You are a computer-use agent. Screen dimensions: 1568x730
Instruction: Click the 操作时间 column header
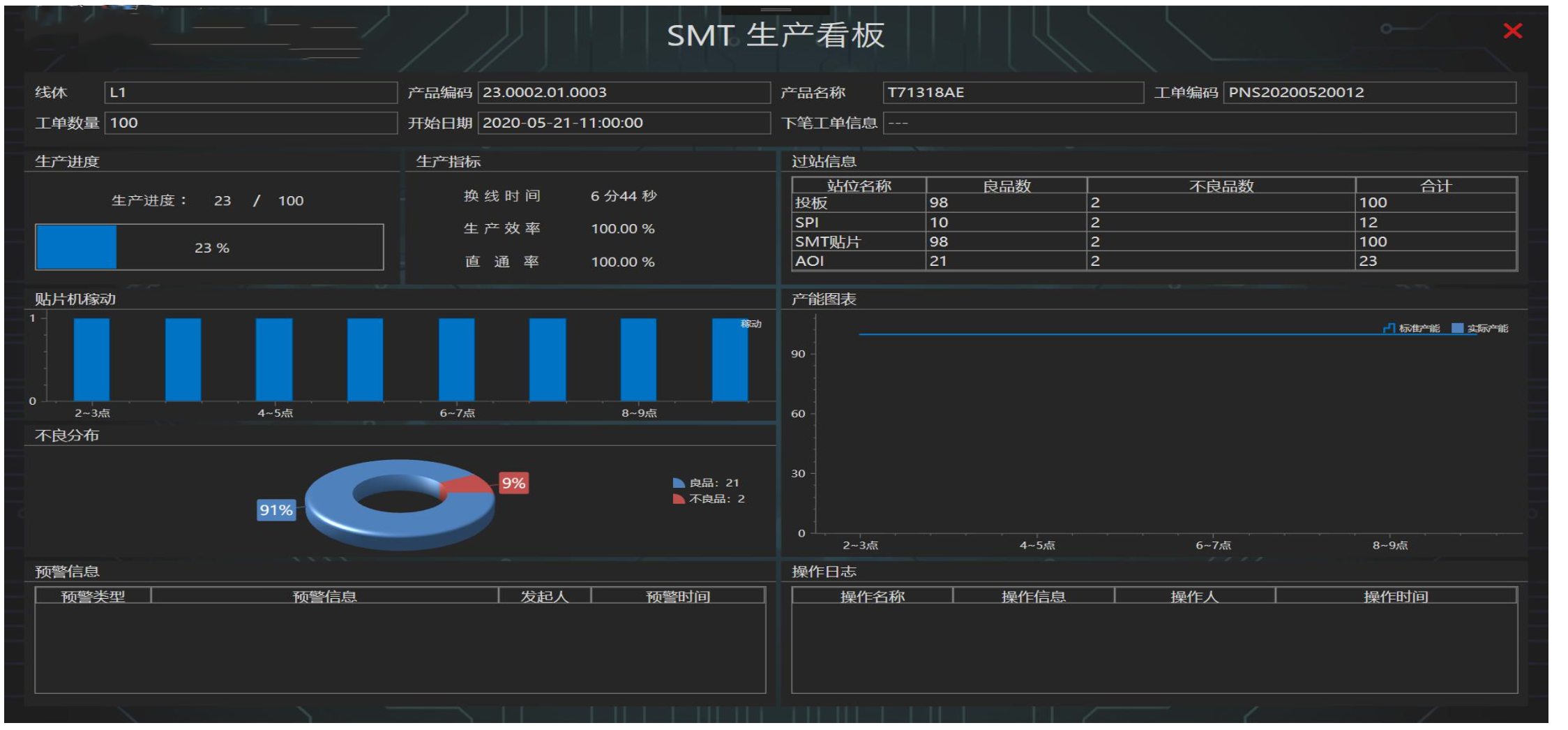pos(1396,596)
